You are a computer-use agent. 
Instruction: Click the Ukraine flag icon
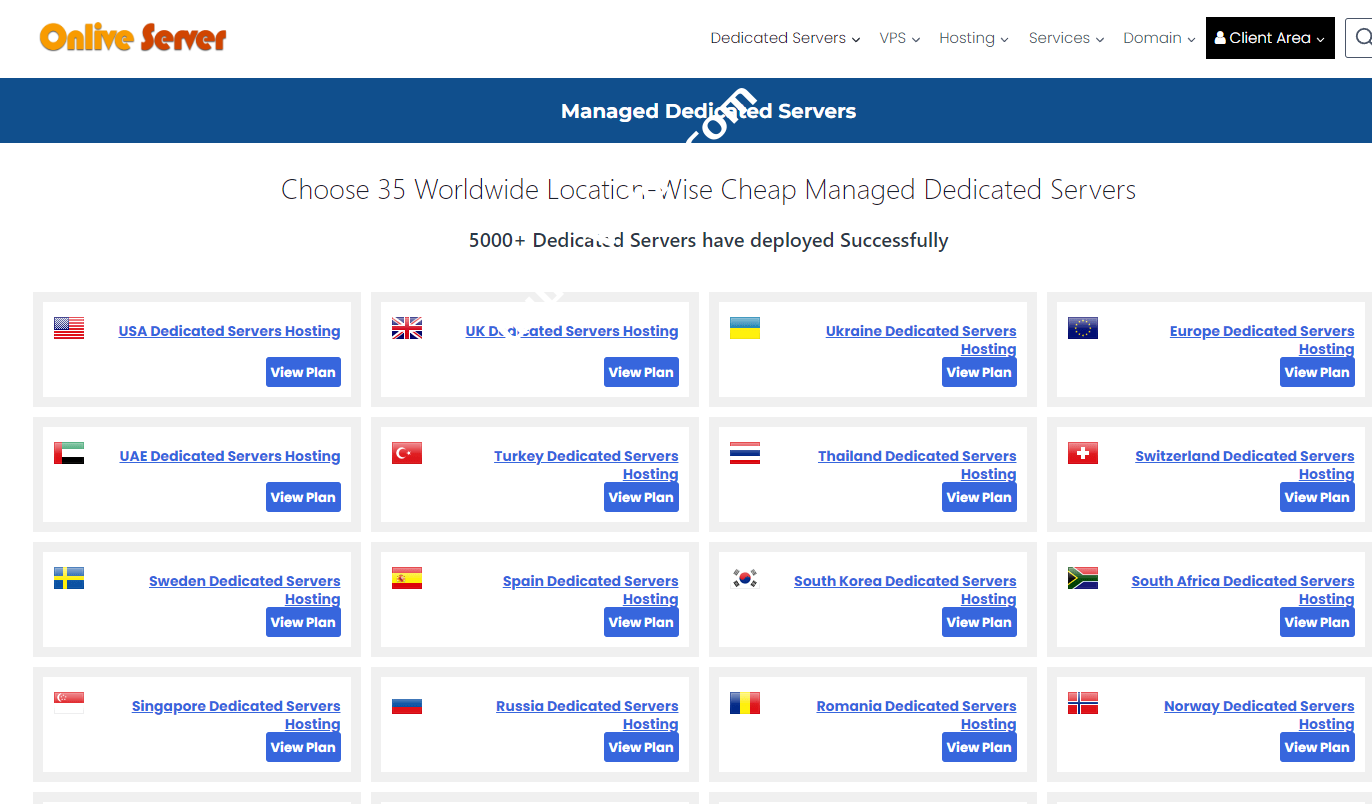pyautogui.click(x=745, y=328)
